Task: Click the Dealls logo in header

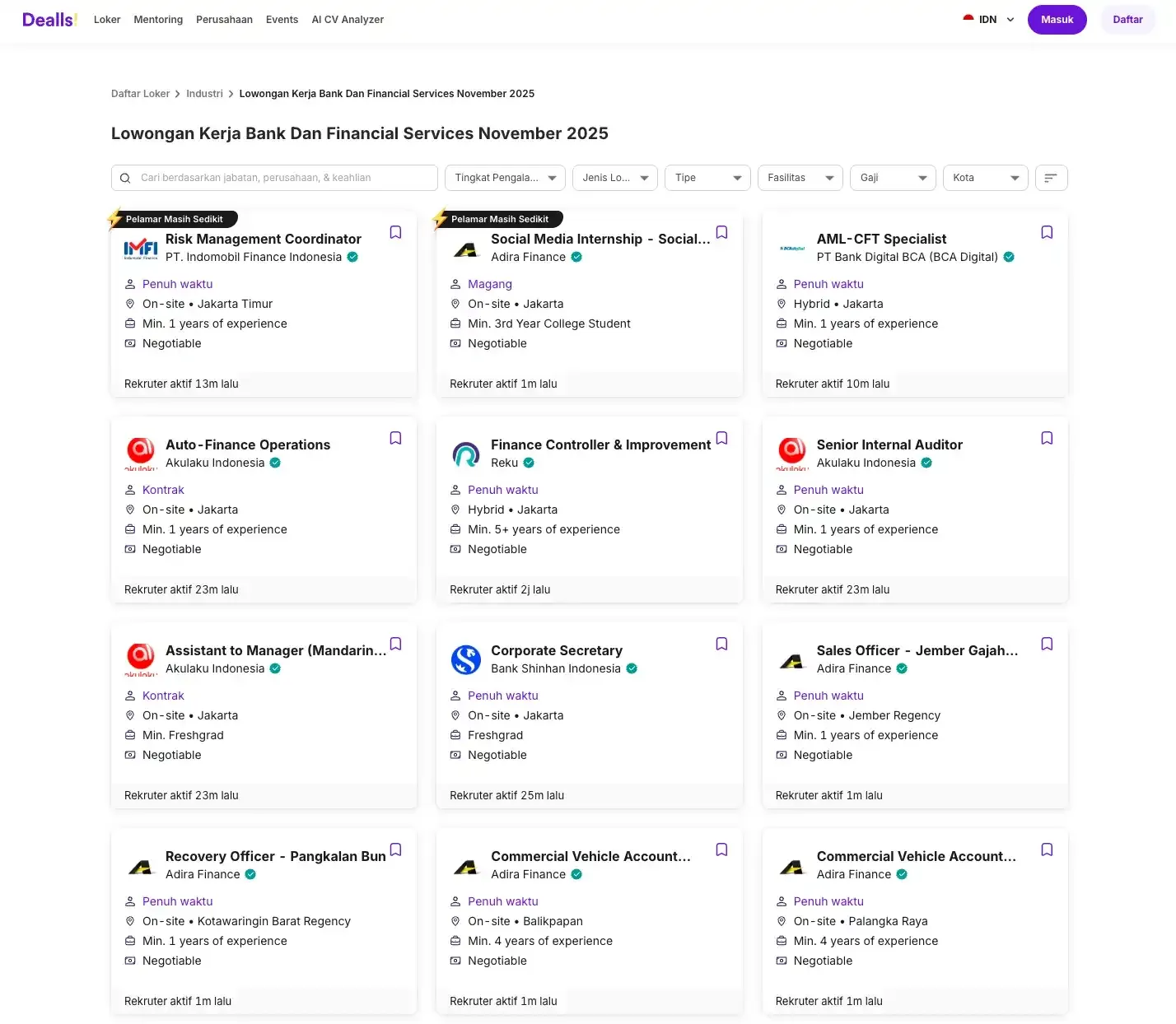Action: pyautogui.click(x=49, y=20)
